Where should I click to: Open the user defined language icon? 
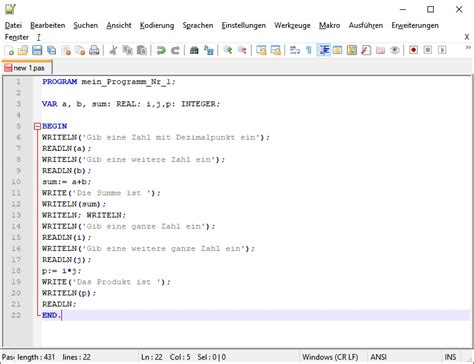[338, 50]
